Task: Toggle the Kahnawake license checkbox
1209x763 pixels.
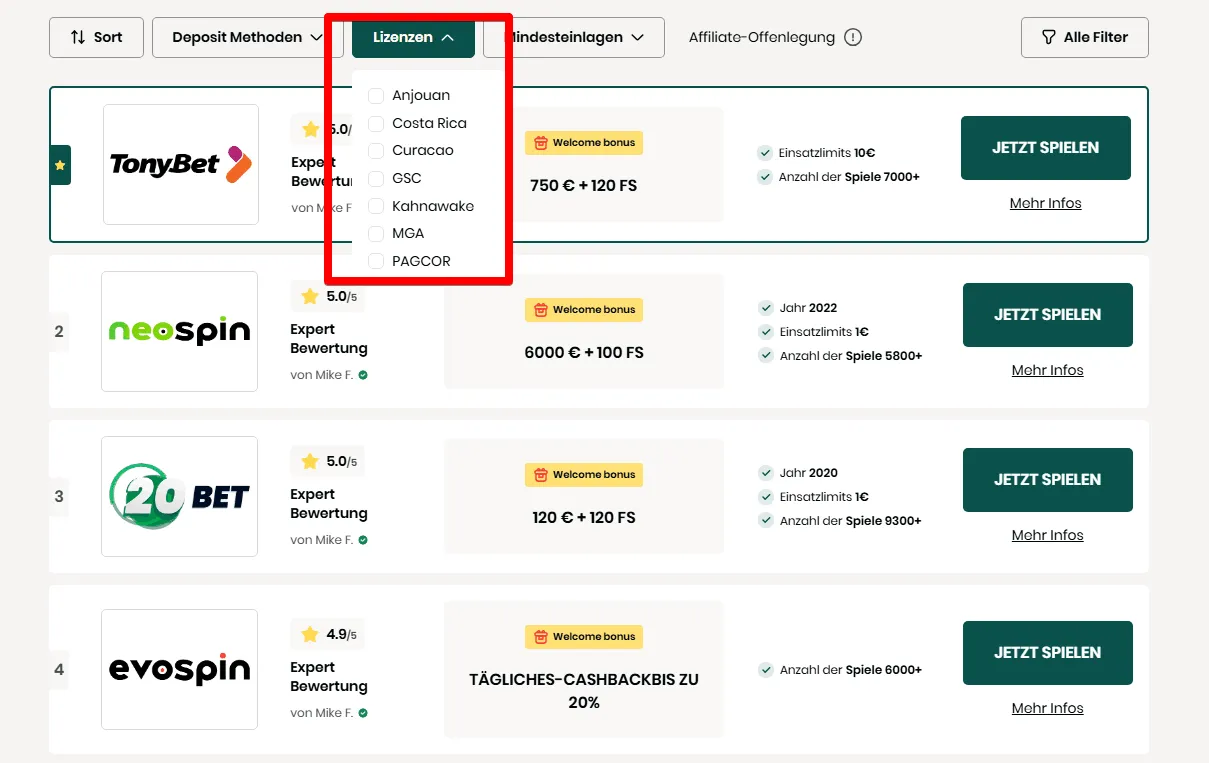Action: tap(376, 206)
